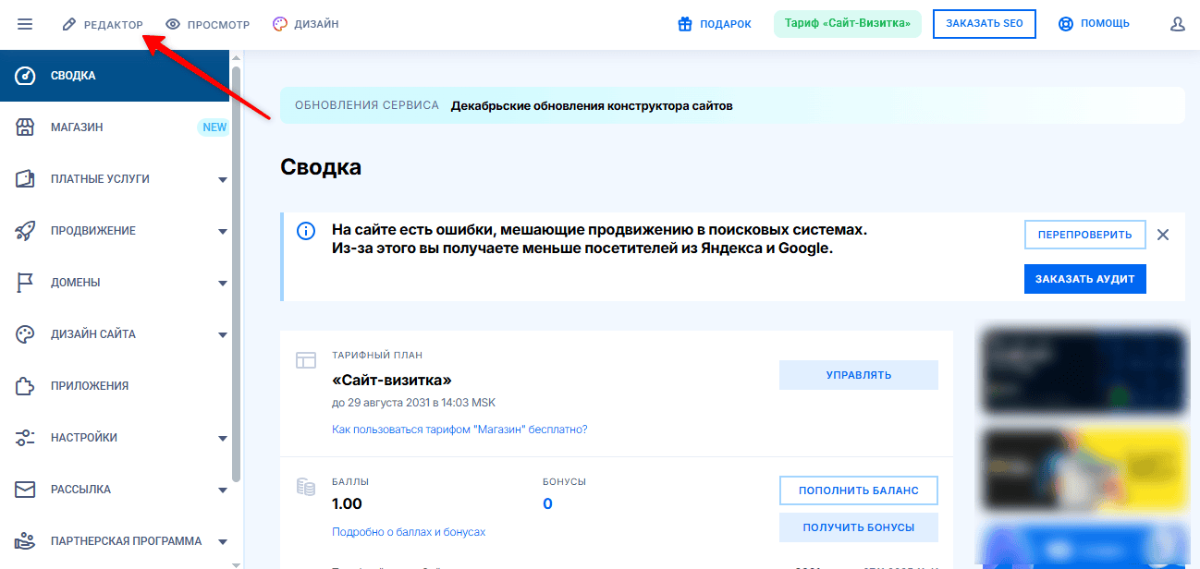Viewport: 1200px width, 569px height.
Task: Click the «Сайт-визитка» plan name
Action: click(392, 381)
